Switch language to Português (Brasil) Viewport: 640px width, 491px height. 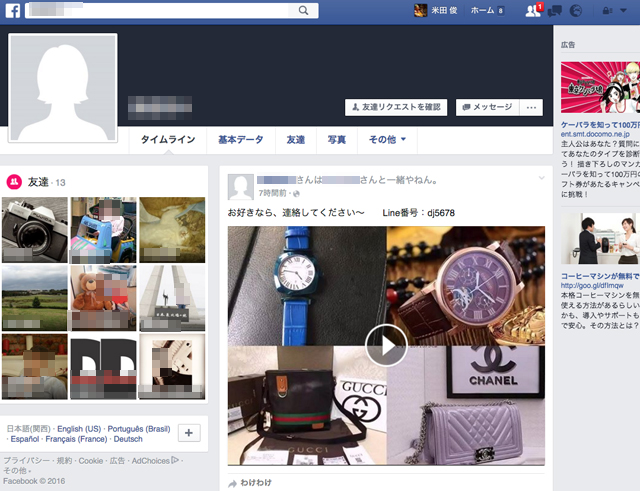coord(139,429)
